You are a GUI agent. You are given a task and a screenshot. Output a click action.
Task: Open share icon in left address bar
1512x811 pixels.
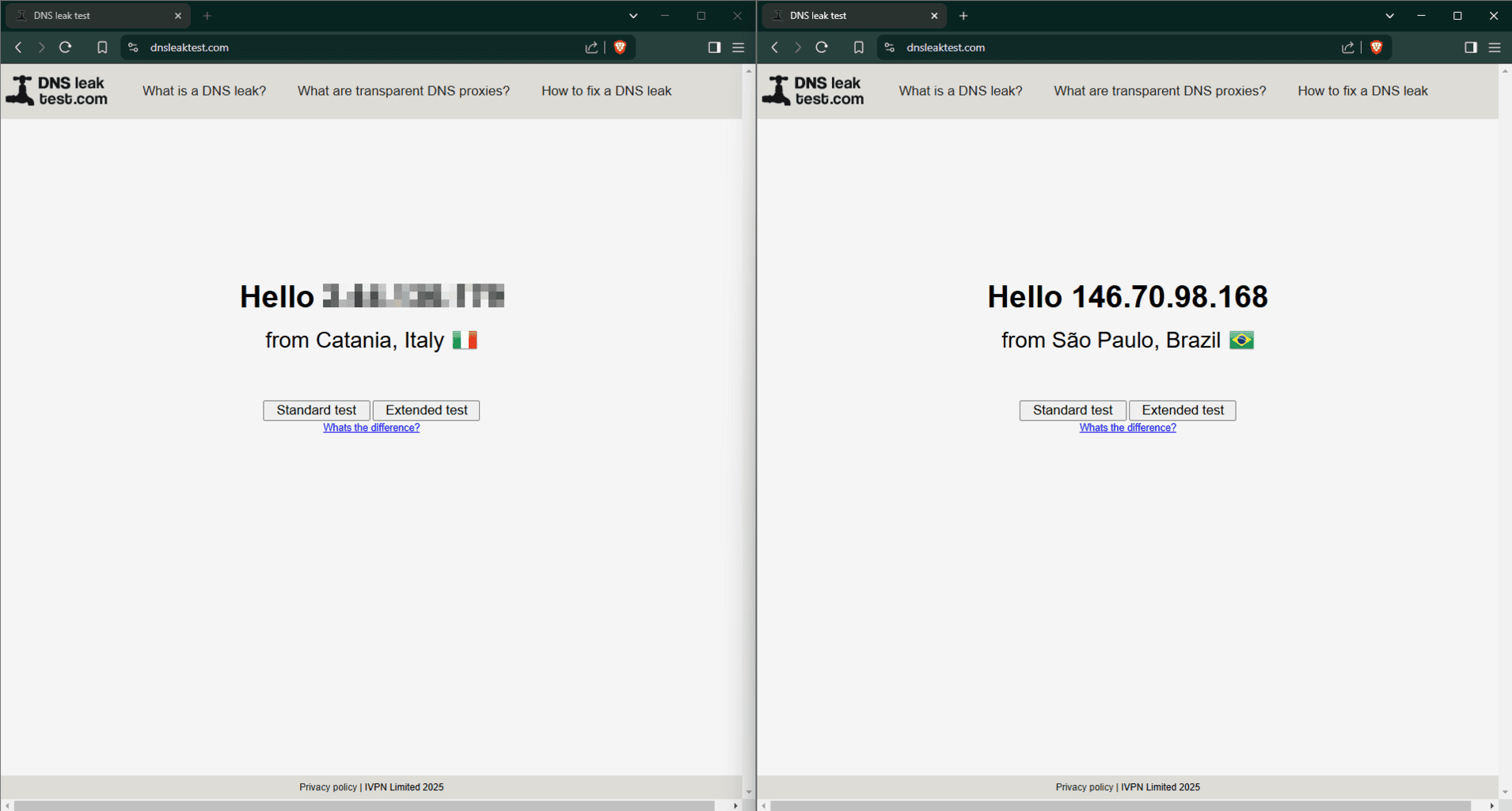(x=591, y=48)
